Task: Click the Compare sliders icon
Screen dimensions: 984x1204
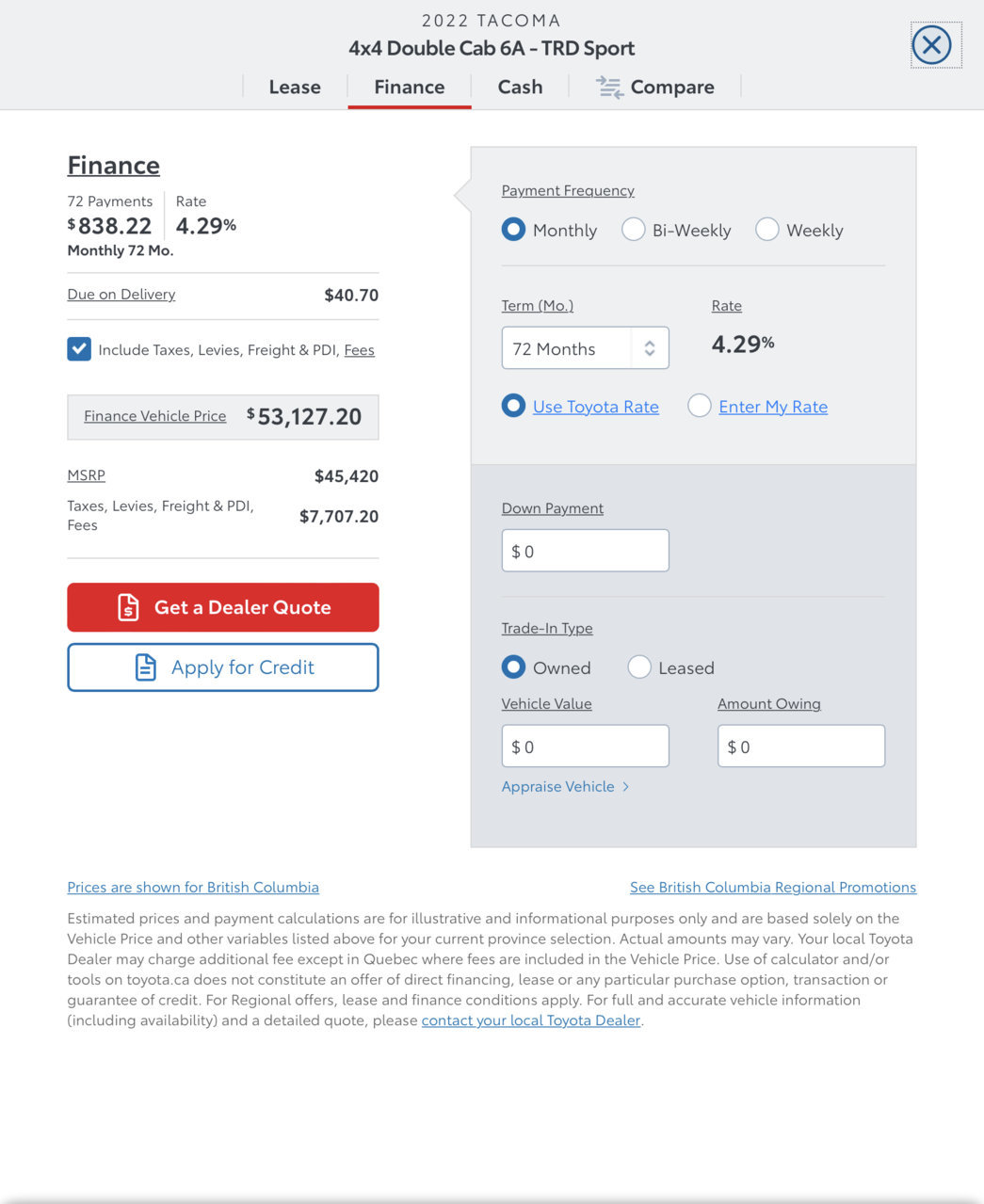Action: (609, 88)
